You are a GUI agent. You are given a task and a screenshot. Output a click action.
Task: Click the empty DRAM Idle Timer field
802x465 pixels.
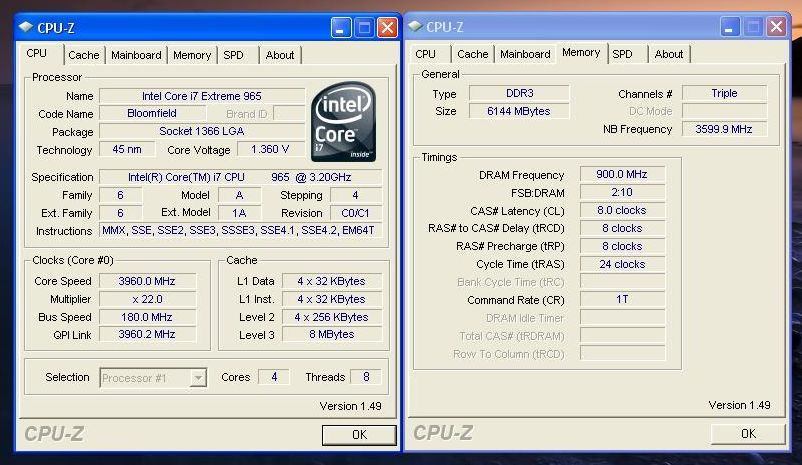(622, 317)
